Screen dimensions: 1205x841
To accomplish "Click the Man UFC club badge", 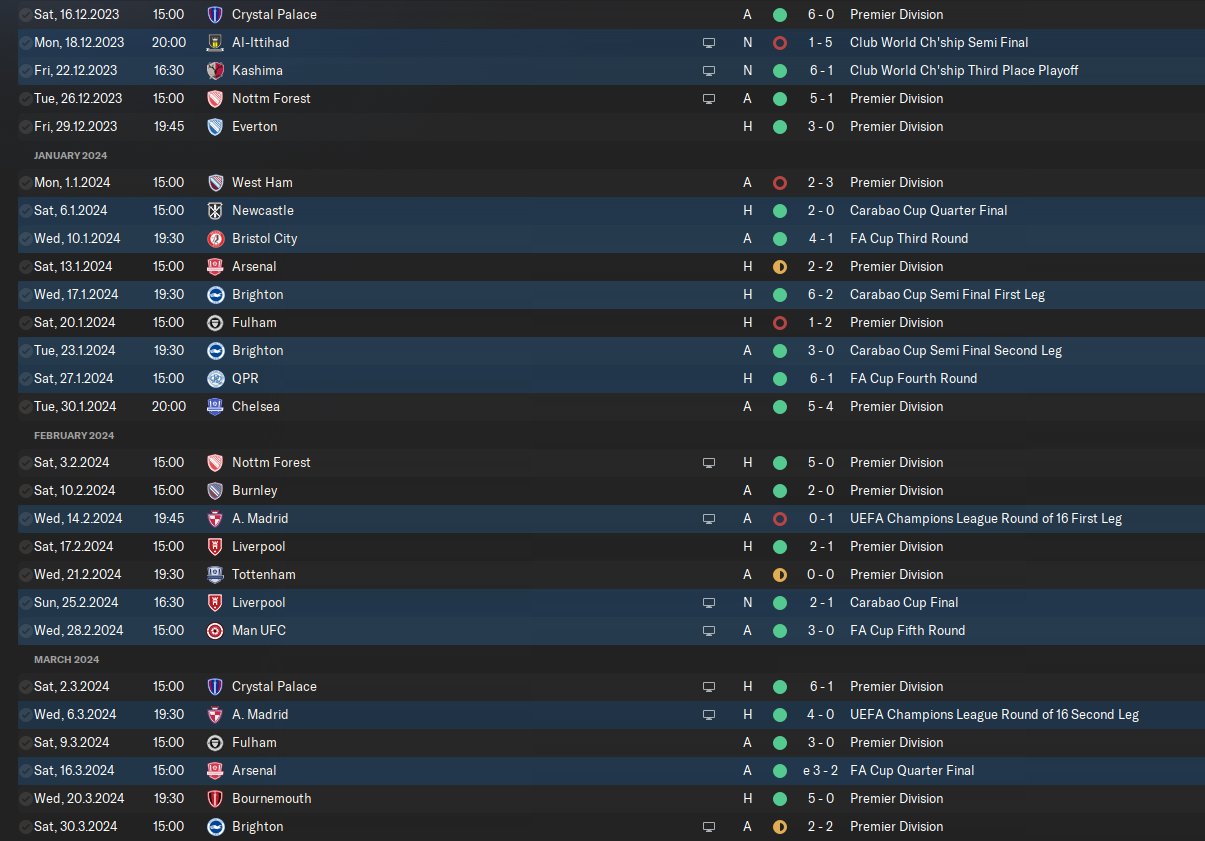I will pyautogui.click(x=215, y=631).
